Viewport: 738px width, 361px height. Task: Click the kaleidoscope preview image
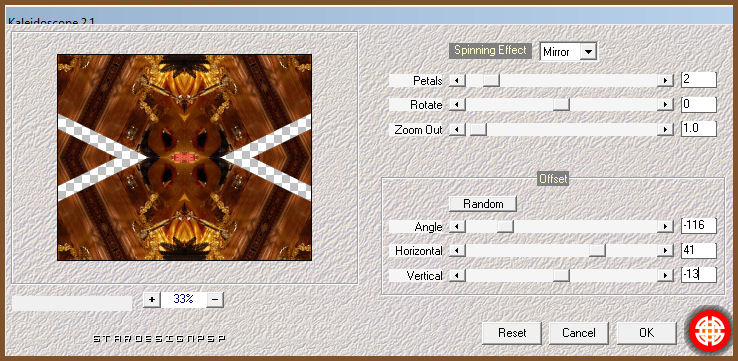(184, 157)
